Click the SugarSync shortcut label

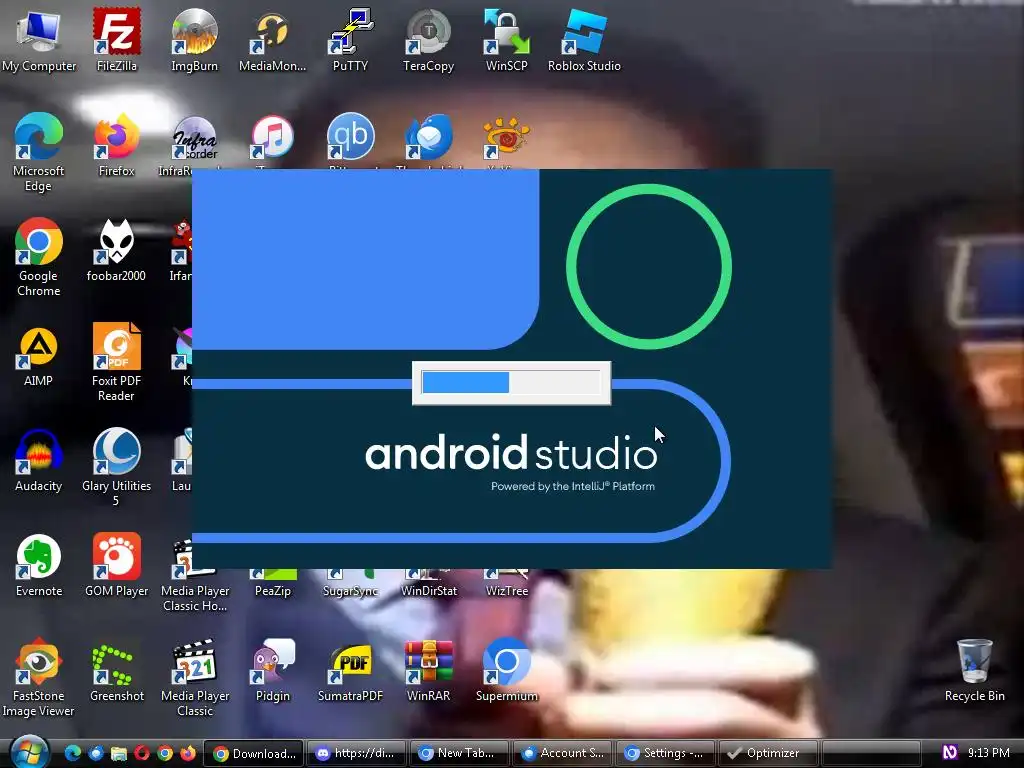[350, 591]
